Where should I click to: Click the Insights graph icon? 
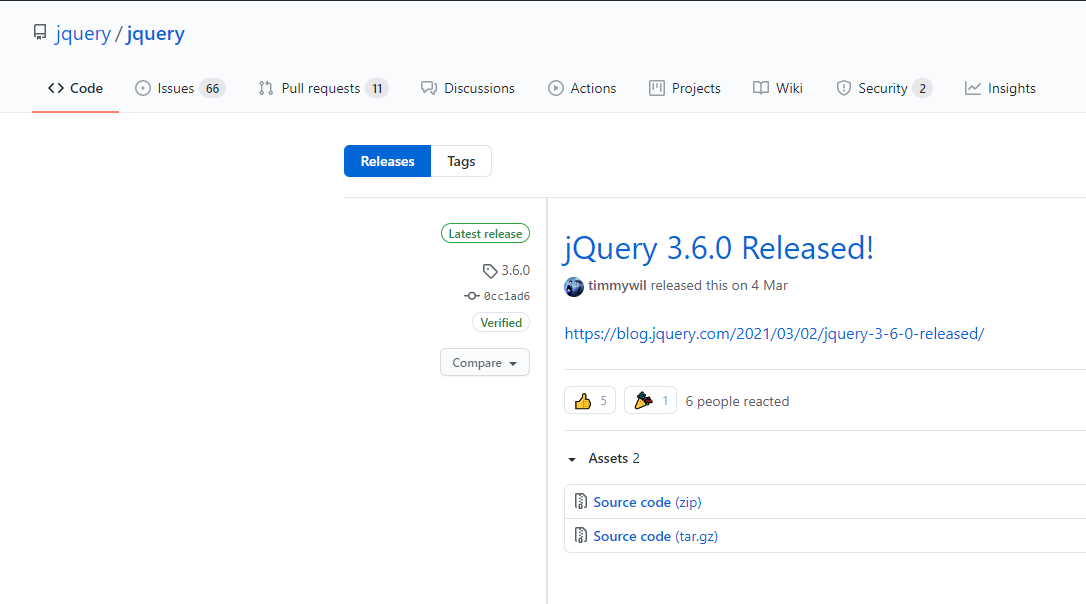(x=972, y=88)
